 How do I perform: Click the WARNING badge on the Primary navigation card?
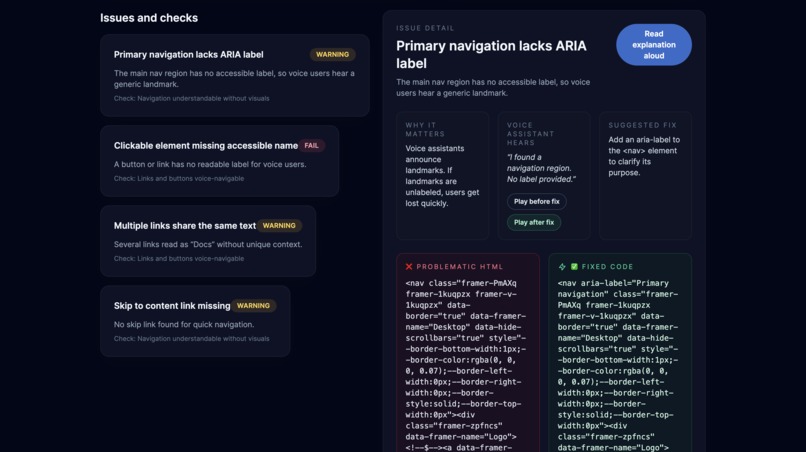click(x=333, y=55)
